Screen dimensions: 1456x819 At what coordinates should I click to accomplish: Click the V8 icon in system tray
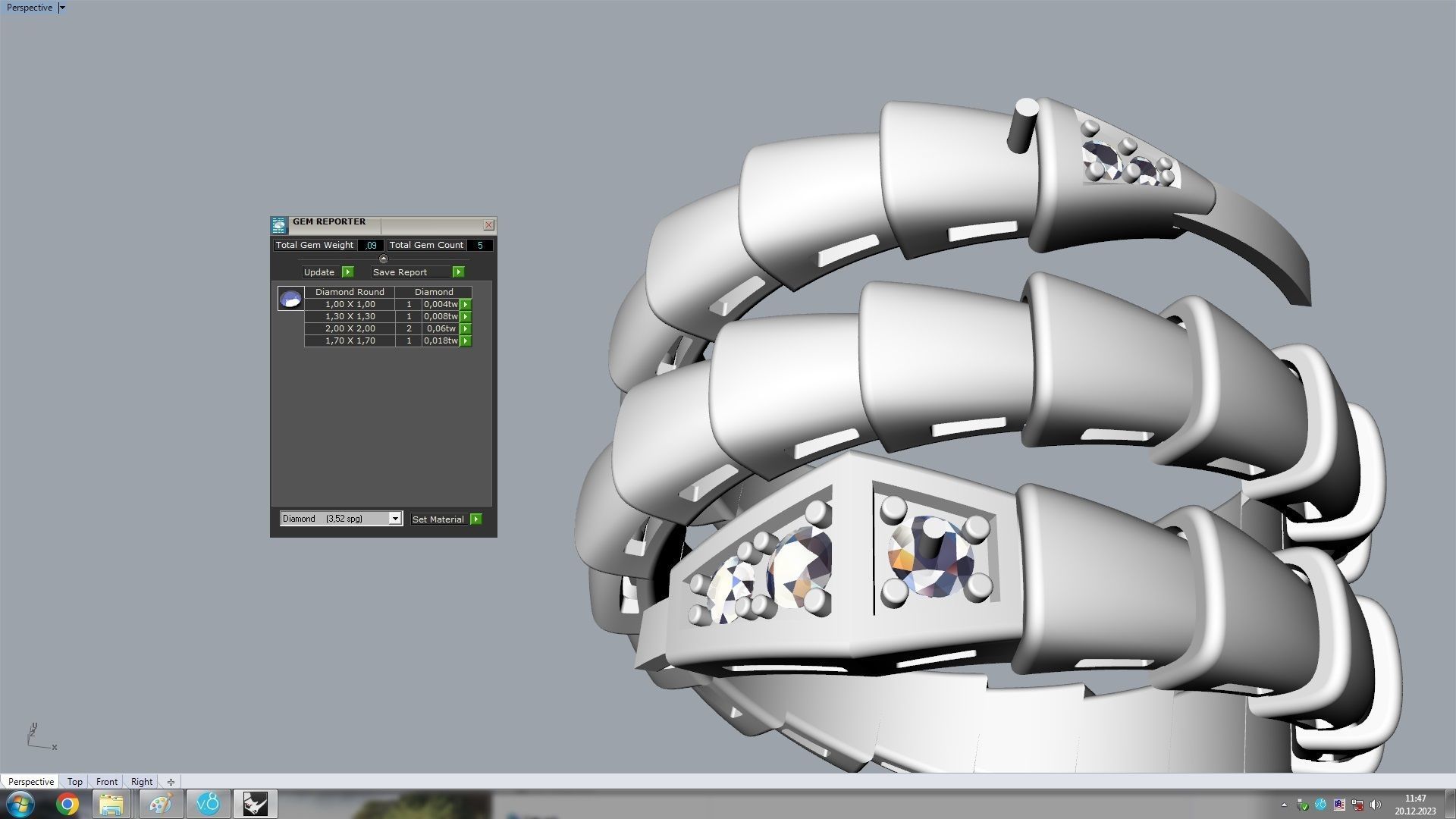1320,805
